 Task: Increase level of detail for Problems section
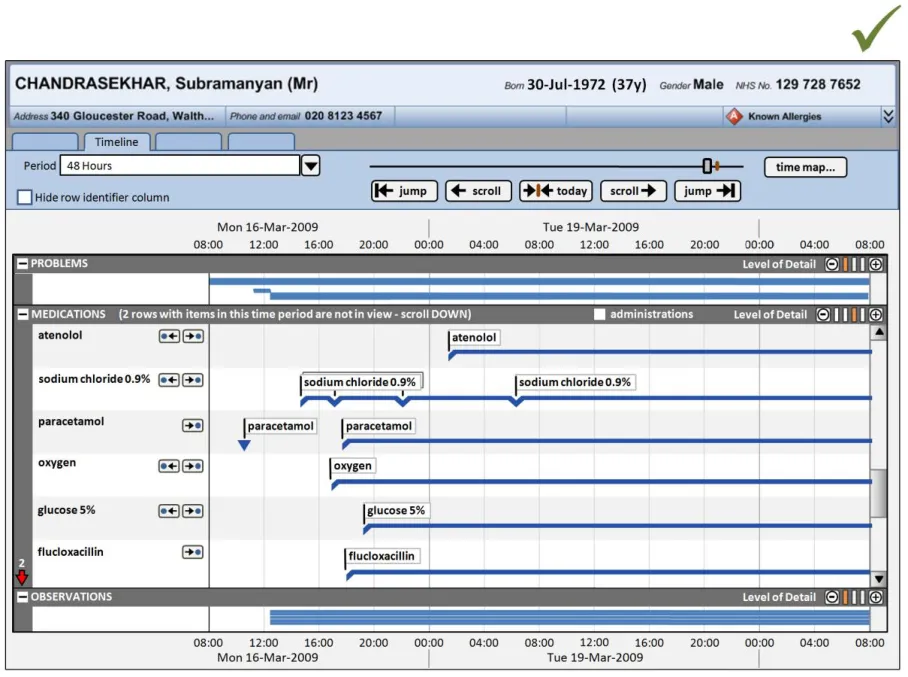876,264
